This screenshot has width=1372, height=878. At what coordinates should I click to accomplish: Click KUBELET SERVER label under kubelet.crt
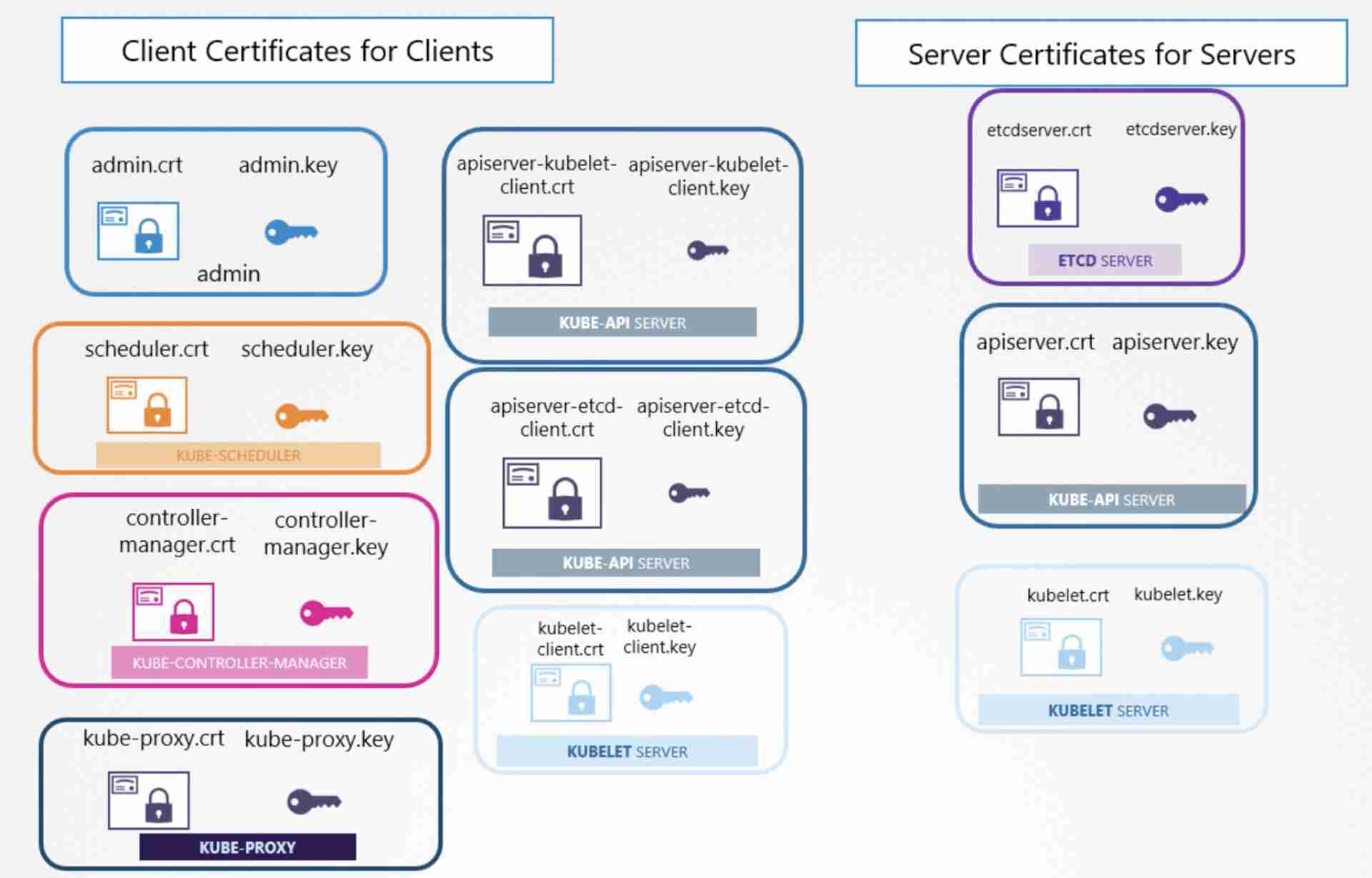[x=1108, y=710]
